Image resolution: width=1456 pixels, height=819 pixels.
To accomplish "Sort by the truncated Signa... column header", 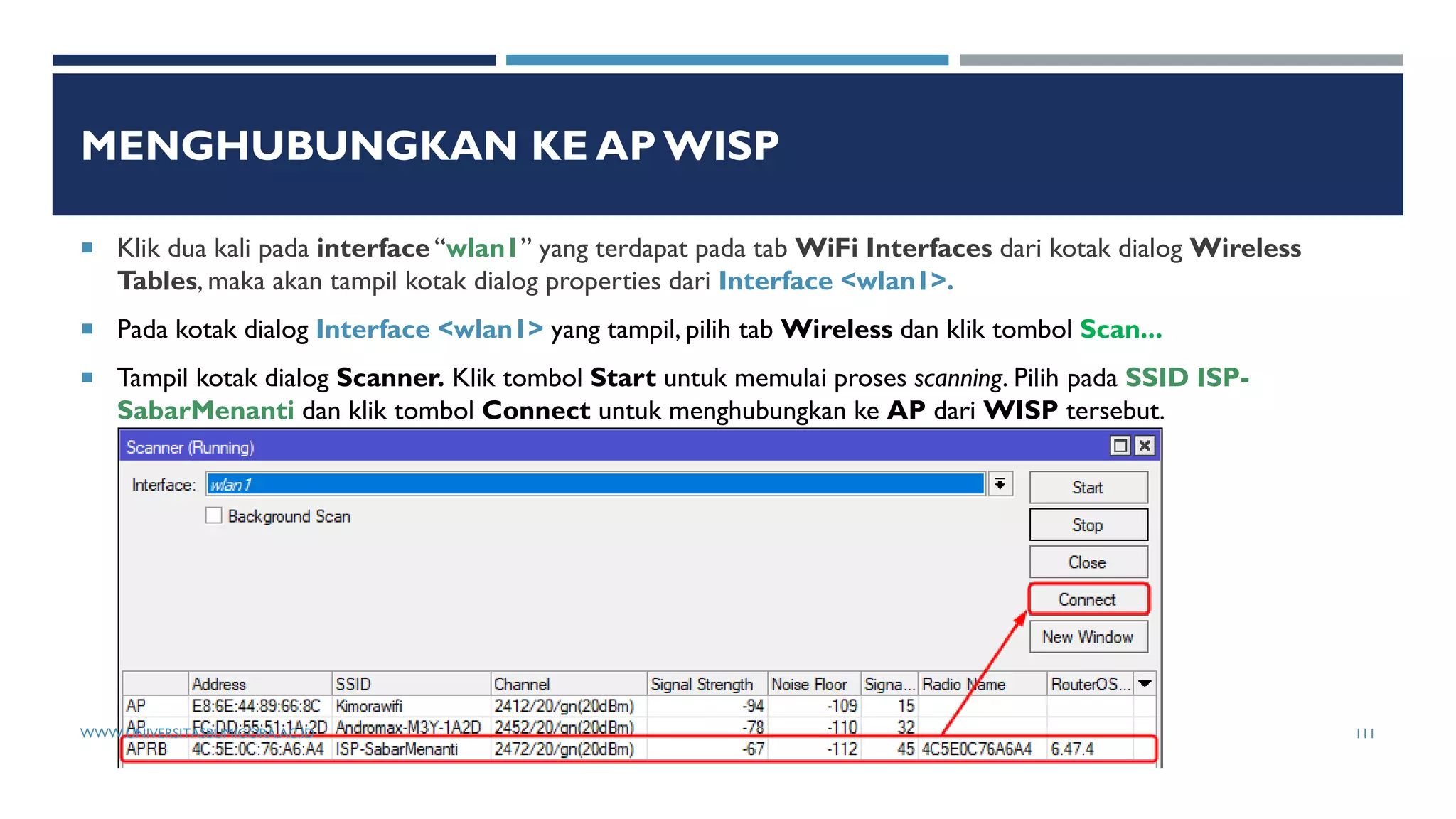I will pyautogui.click(x=889, y=684).
